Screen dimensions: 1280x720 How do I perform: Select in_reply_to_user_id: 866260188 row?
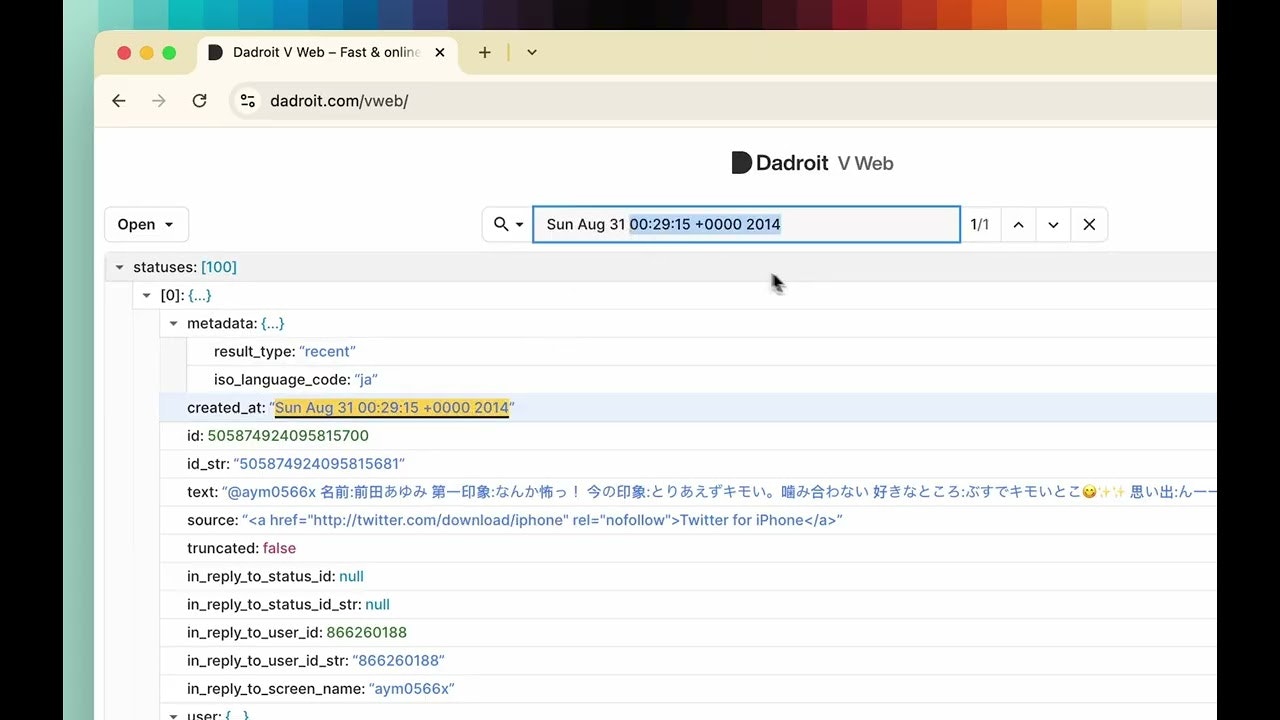(688, 632)
